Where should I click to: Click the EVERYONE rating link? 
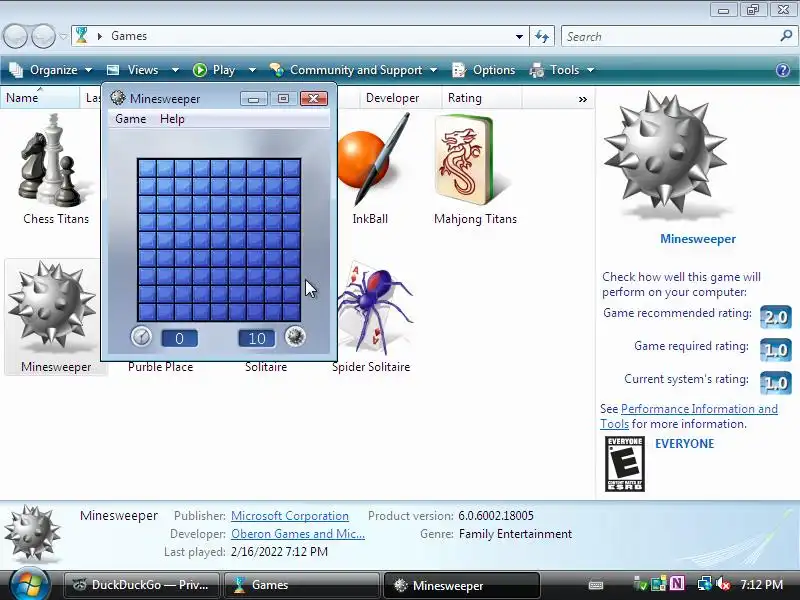tap(684, 443)
